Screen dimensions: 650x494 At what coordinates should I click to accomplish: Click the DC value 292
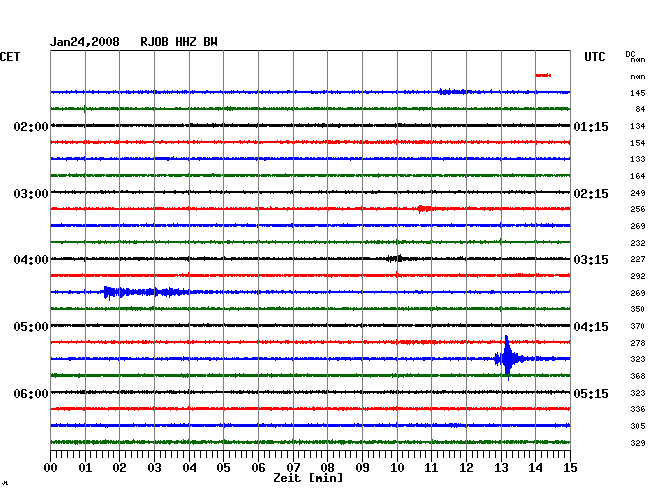pyautogui.click(x=638, y=276)
